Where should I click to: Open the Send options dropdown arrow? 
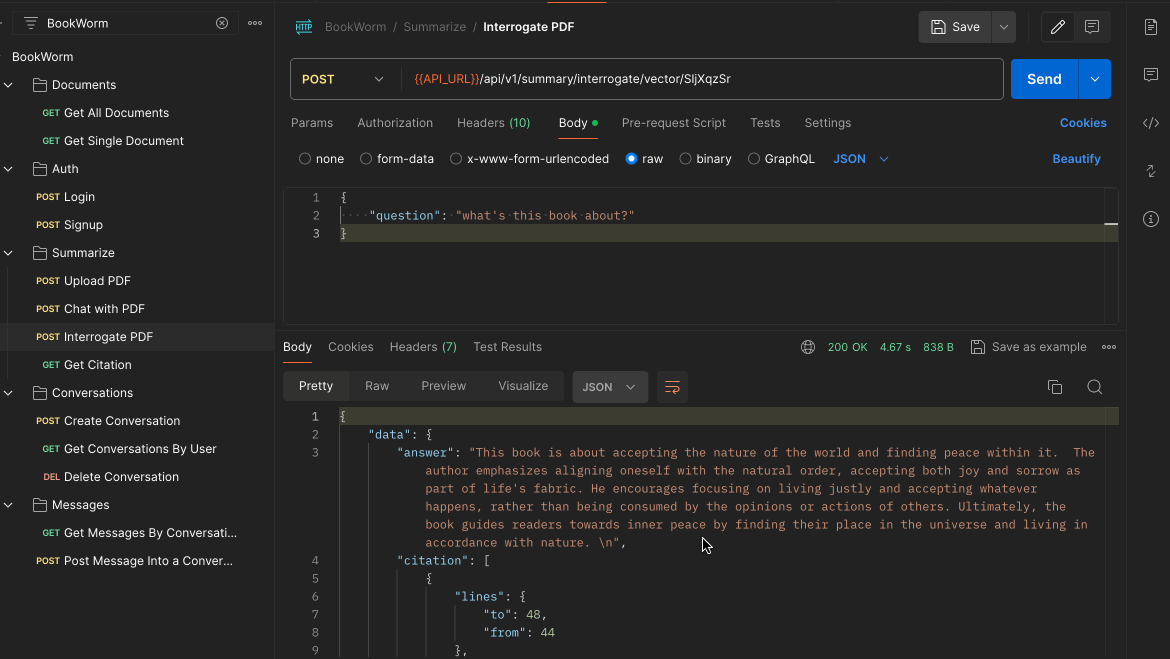coord(1095,79)
